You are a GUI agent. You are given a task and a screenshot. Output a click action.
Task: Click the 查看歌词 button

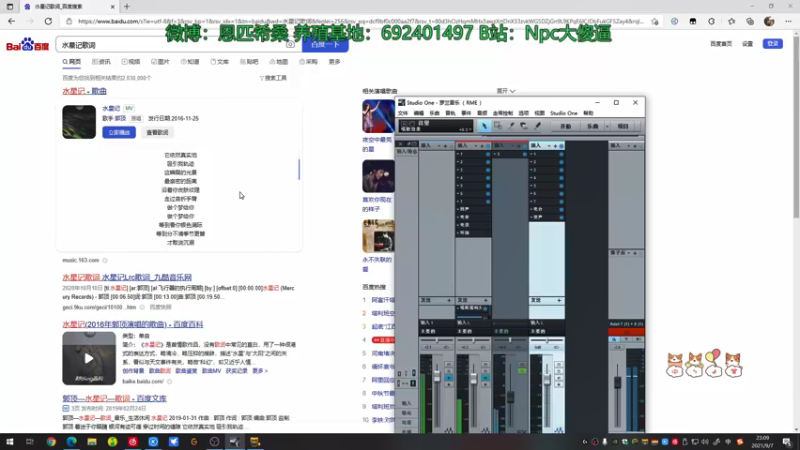point(157,132)
